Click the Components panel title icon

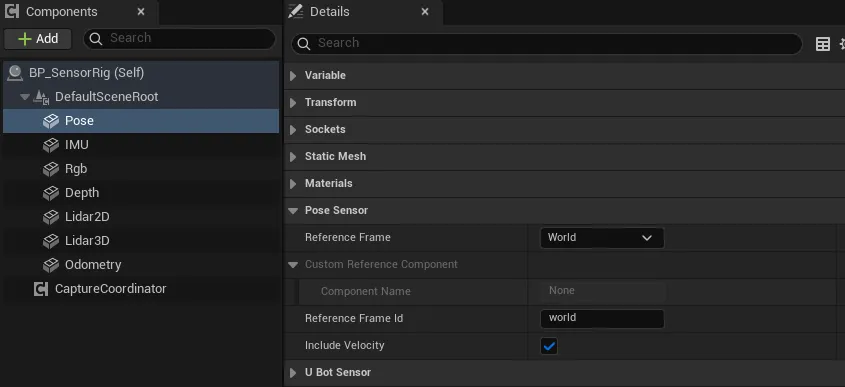pos(11,11)
